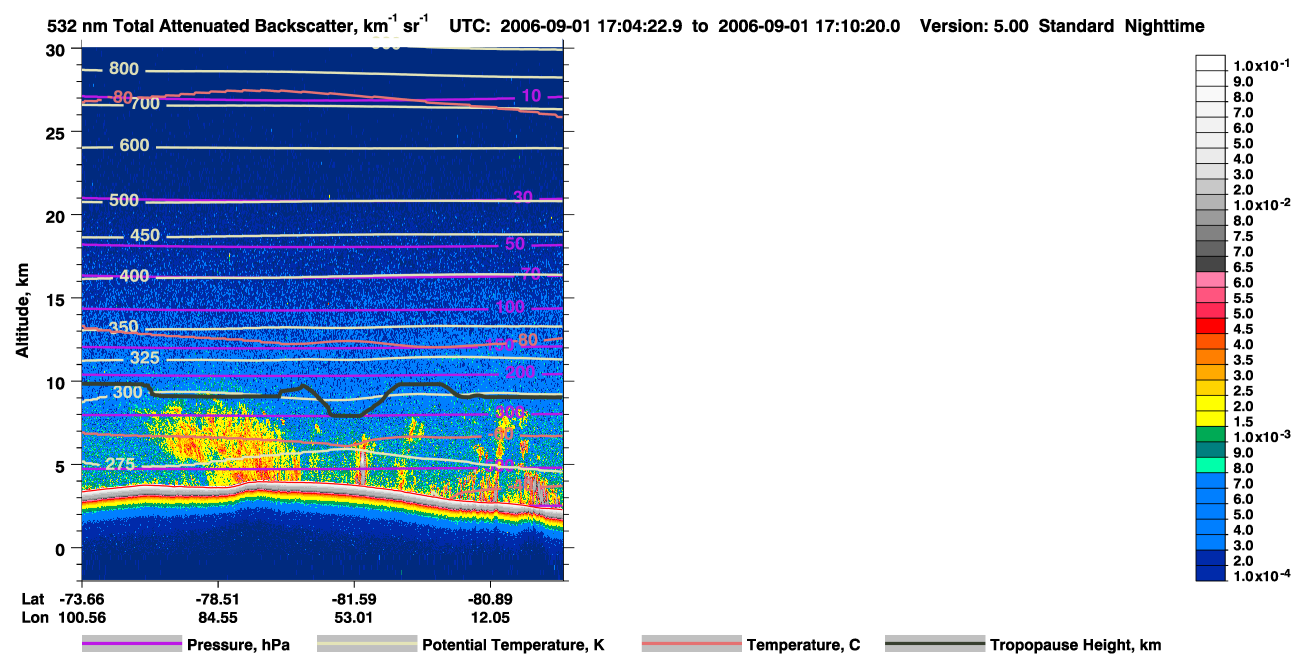Click the 'Lon' row label
This screenshot has width=1300, height=667.
click(x=33, y=617)
